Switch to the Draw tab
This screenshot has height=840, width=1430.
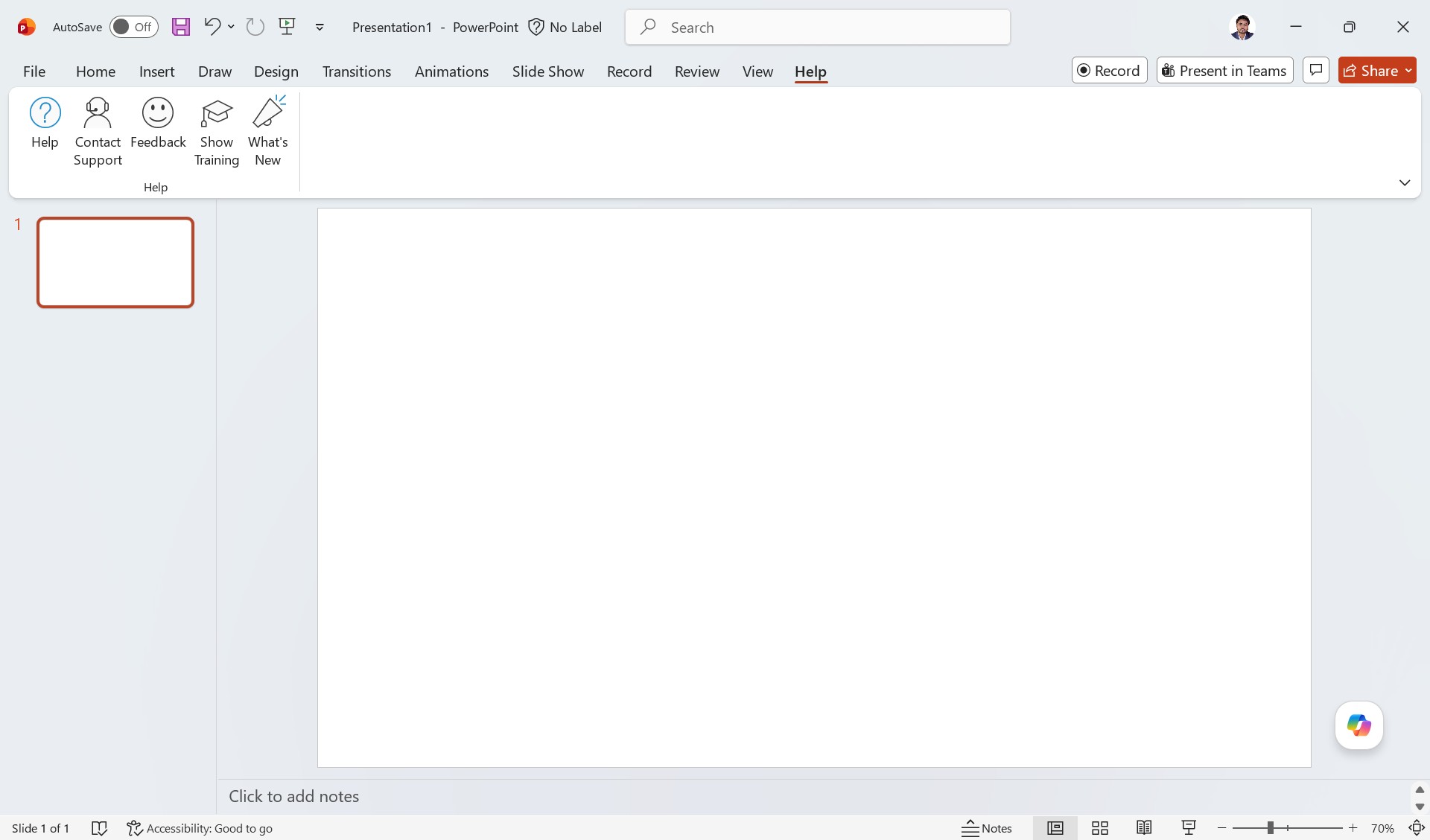pyautogui.click(x=214, y=71)
